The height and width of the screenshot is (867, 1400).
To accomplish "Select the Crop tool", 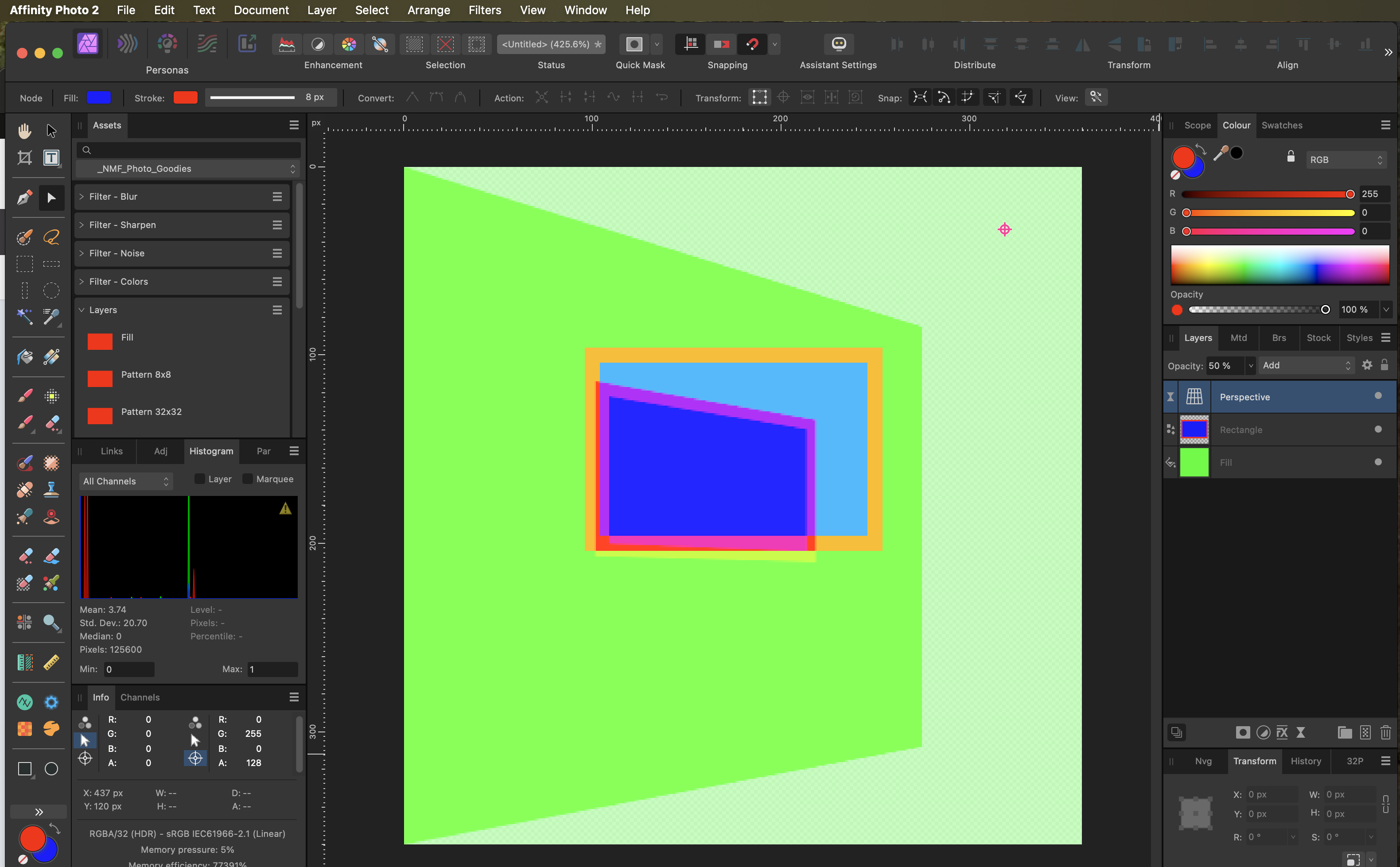I will 24,158.
